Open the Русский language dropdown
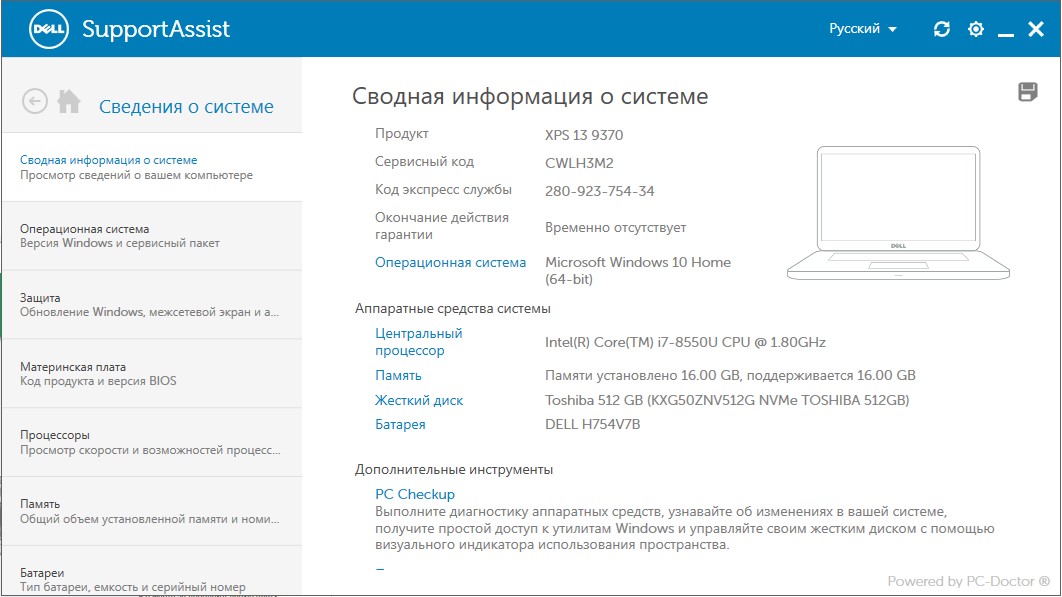 862,28
